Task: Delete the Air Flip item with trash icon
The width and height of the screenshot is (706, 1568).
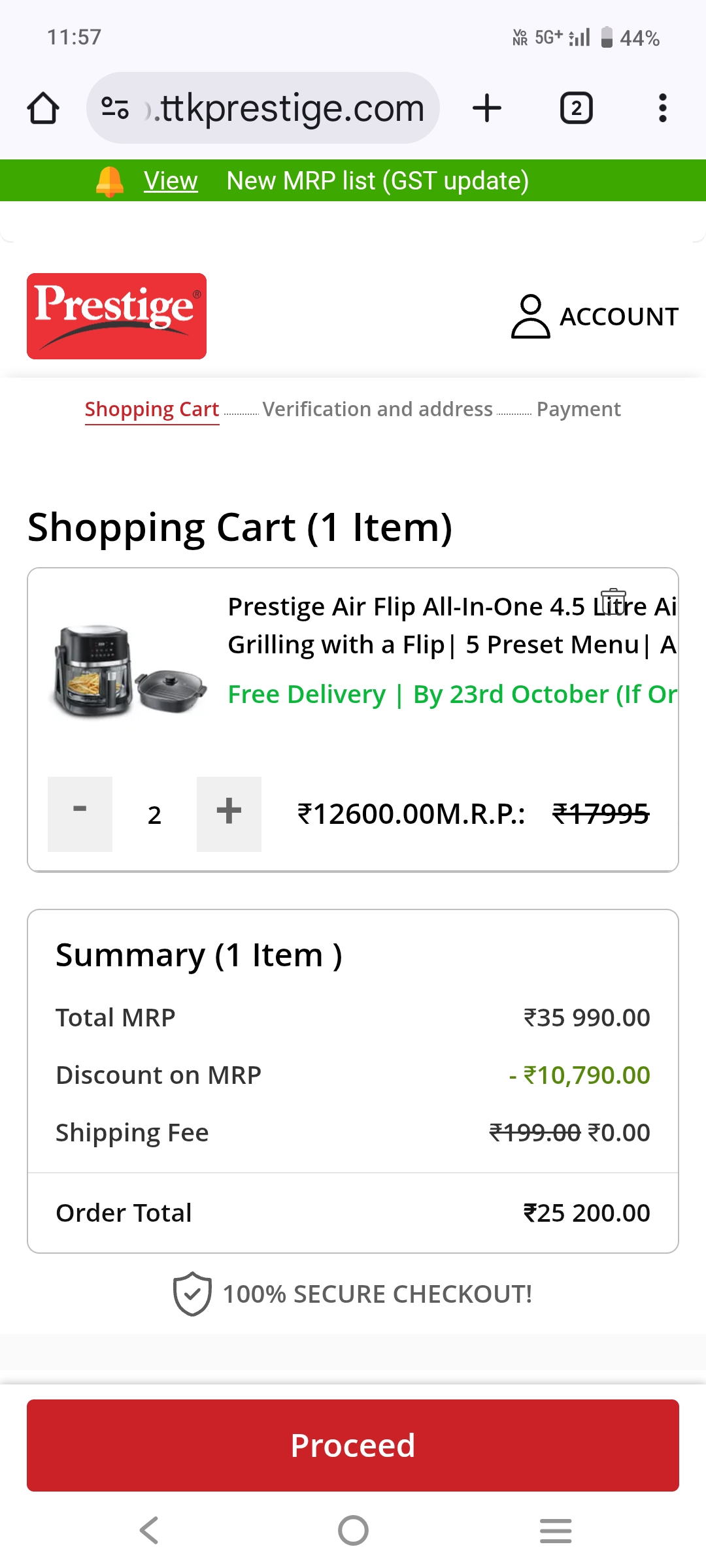Action: pyautogui.click(x=613, y=602)
